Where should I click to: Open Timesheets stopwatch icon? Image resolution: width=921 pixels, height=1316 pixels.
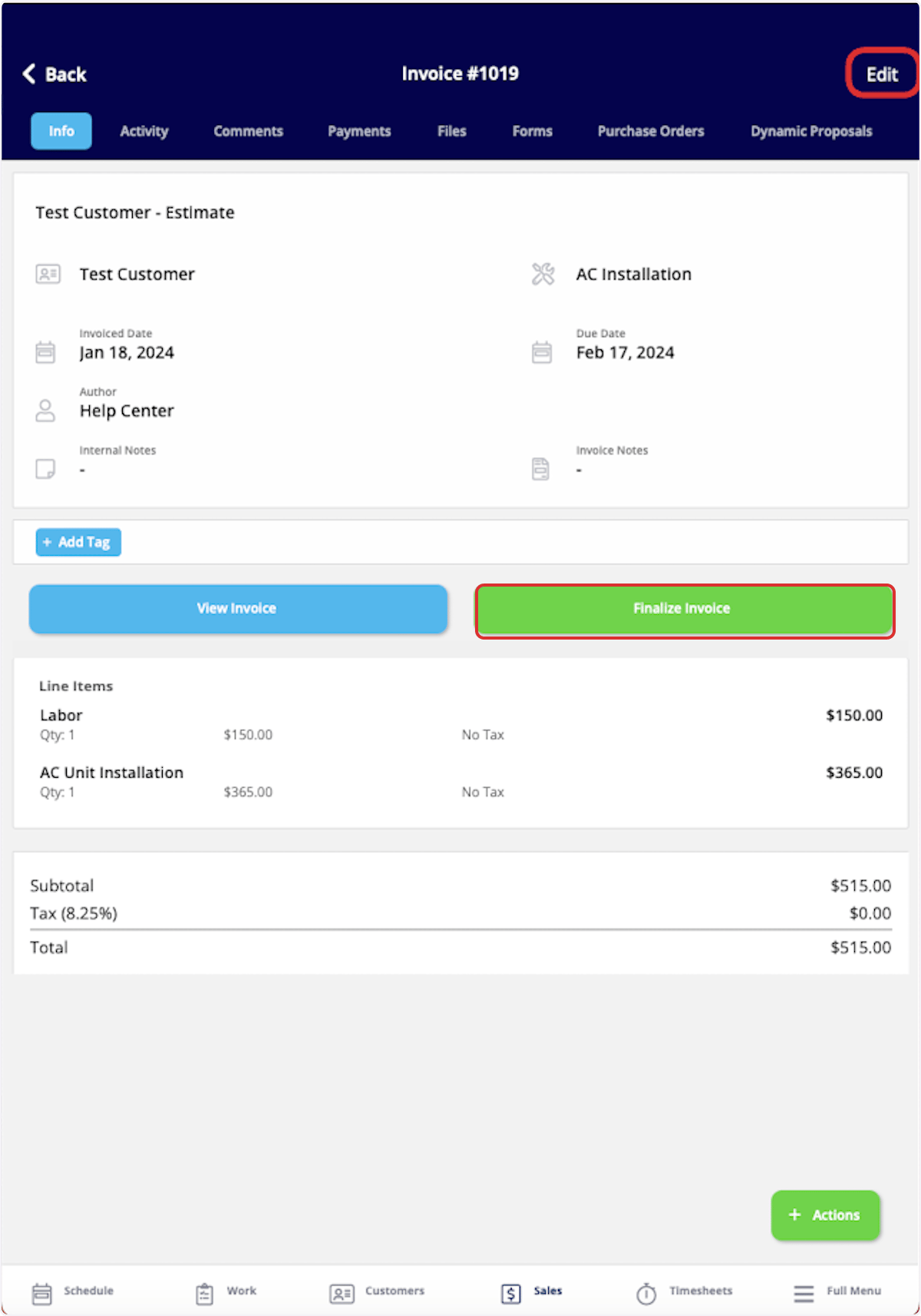click(646, 1294)
